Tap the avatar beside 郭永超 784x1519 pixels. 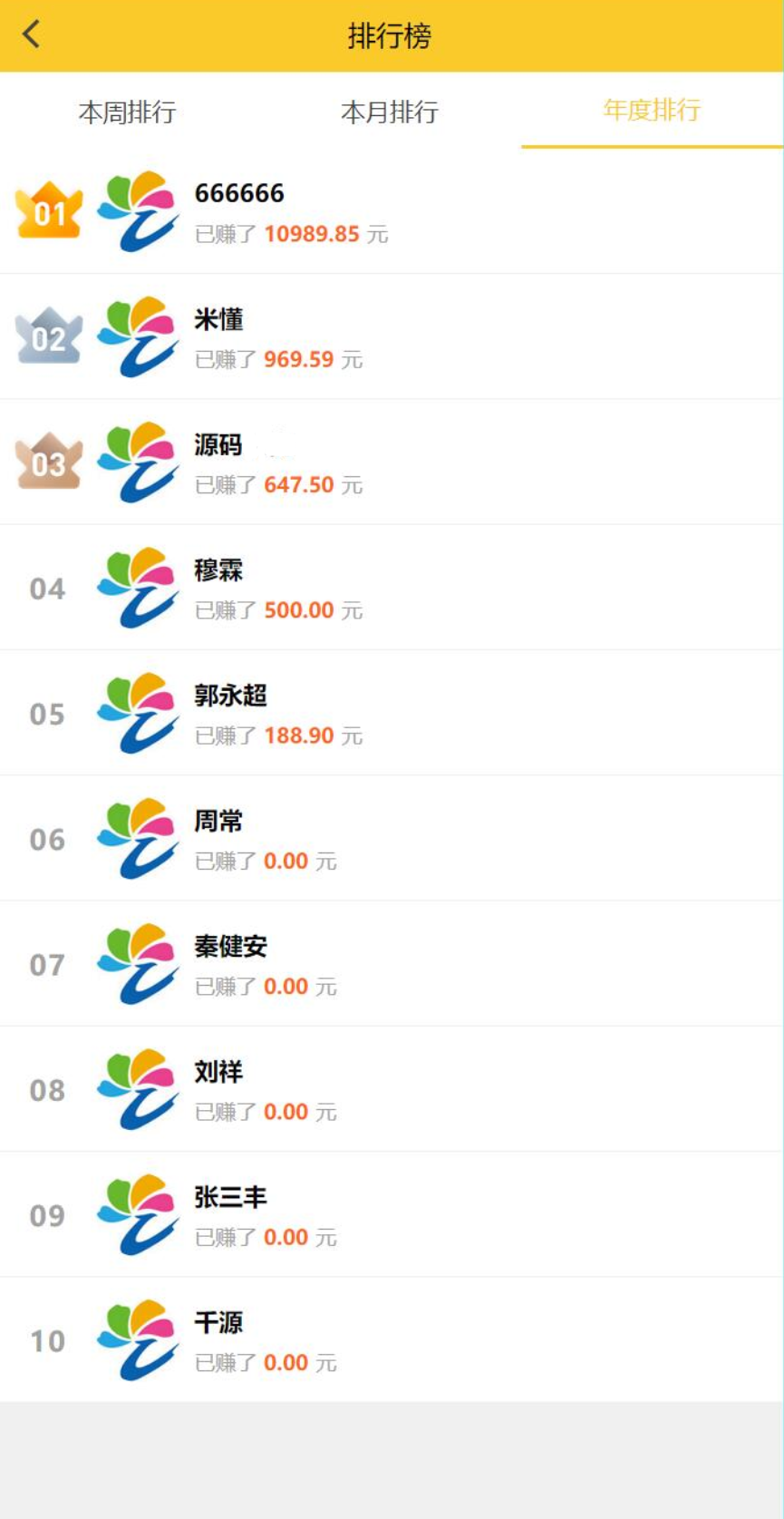tap(138, 713)
